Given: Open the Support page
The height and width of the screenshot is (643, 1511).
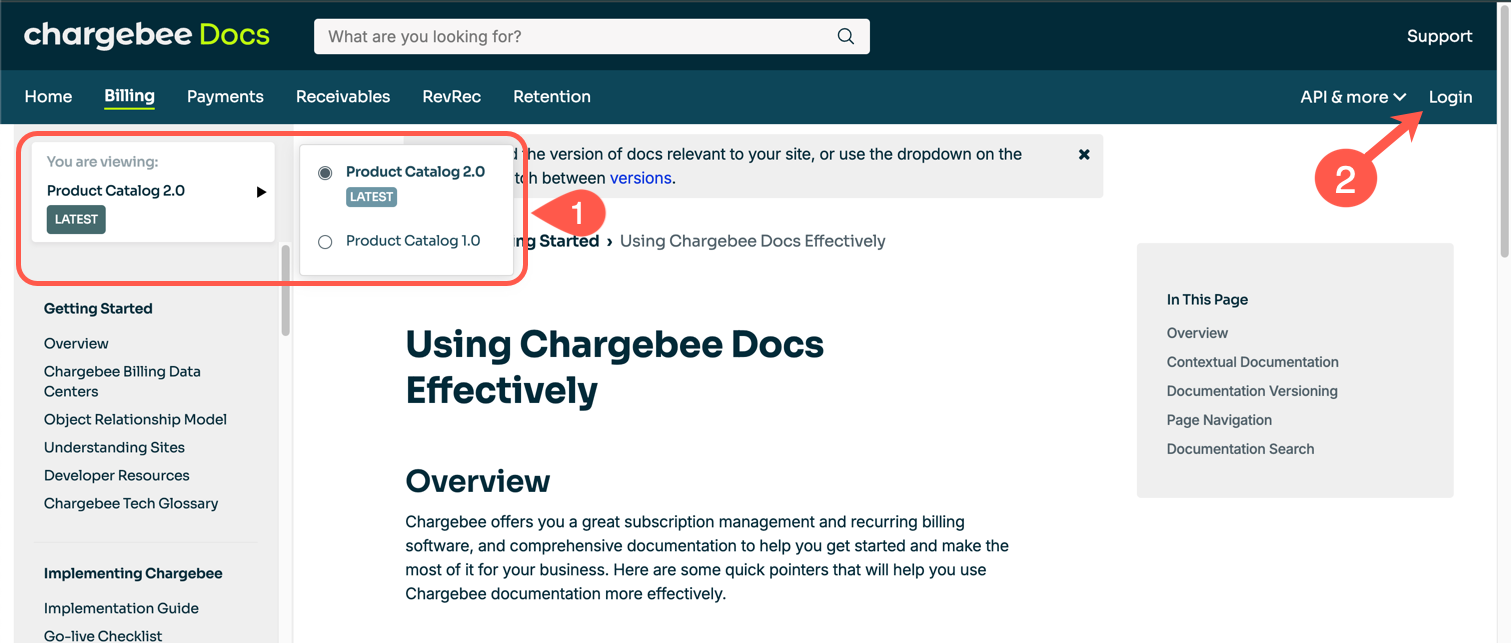Looking at the screenshot, I should (1439, 37).
